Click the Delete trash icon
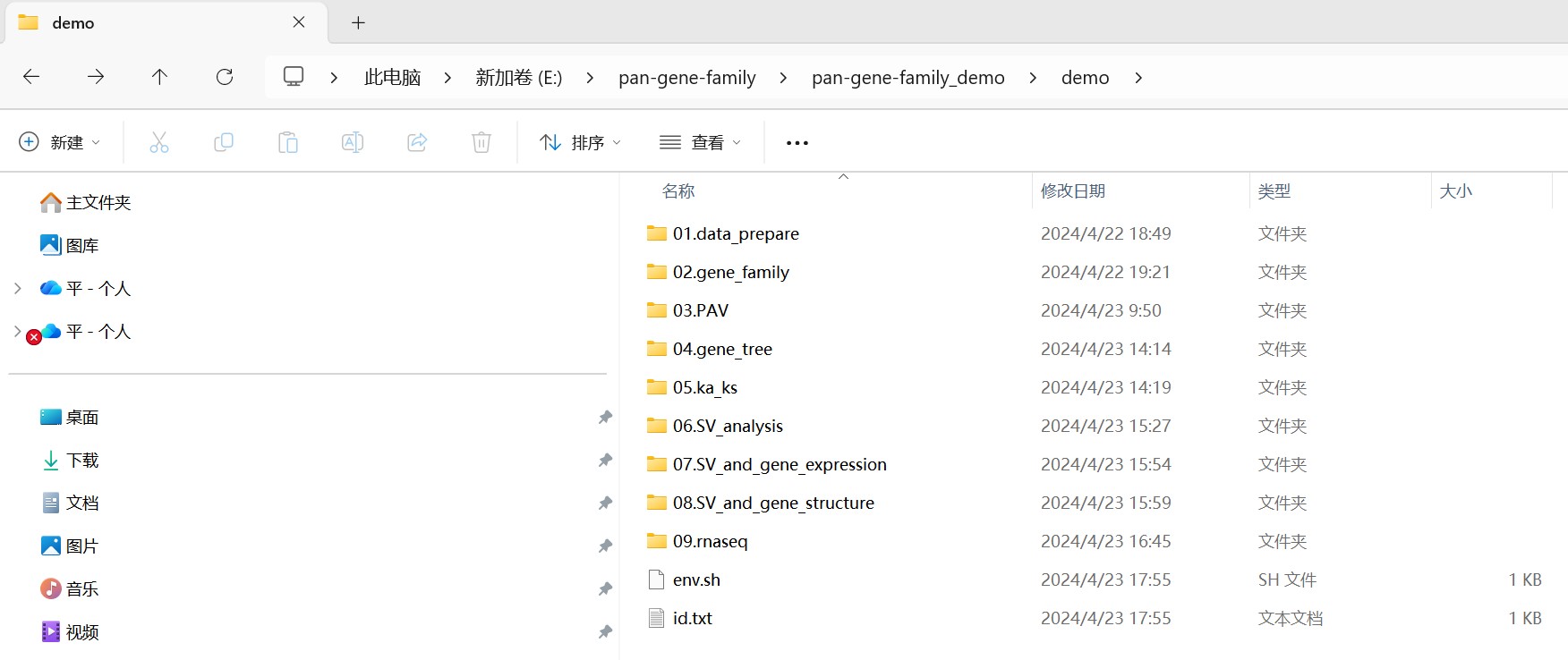 click(481, 142)
